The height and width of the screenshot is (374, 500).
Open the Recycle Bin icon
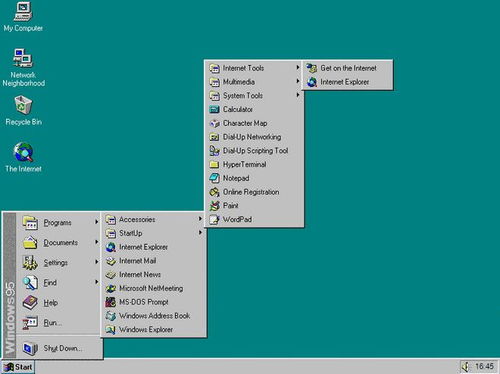coord(23,105)
